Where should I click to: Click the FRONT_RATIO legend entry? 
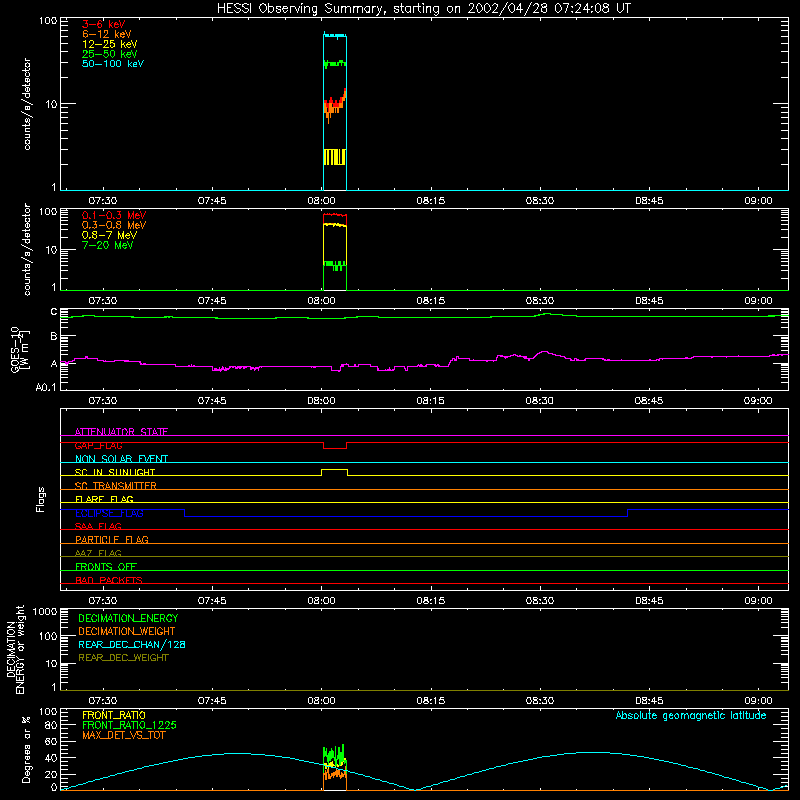pyautogui.click(x=114, y=715)
